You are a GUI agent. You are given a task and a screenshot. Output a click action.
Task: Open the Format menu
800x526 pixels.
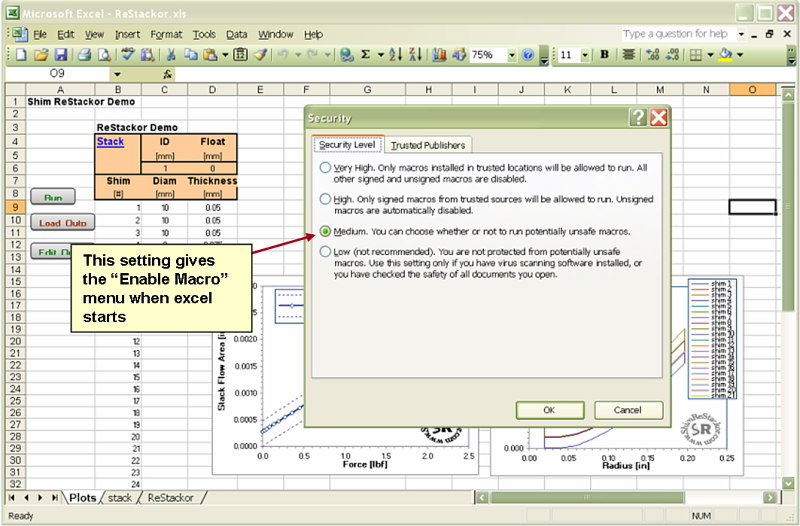[166, 35]
